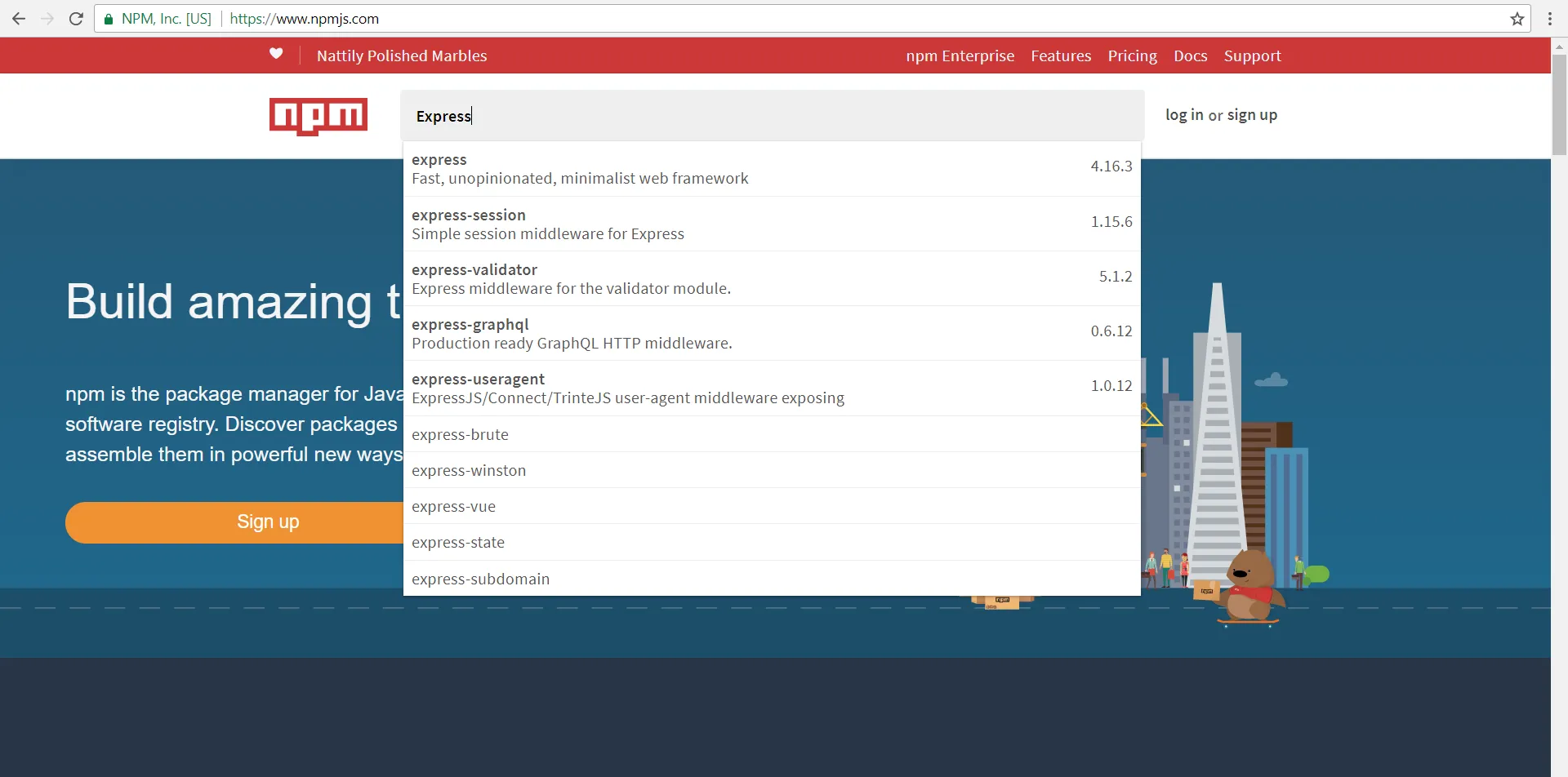Open the Support link

coord(1253,55)
